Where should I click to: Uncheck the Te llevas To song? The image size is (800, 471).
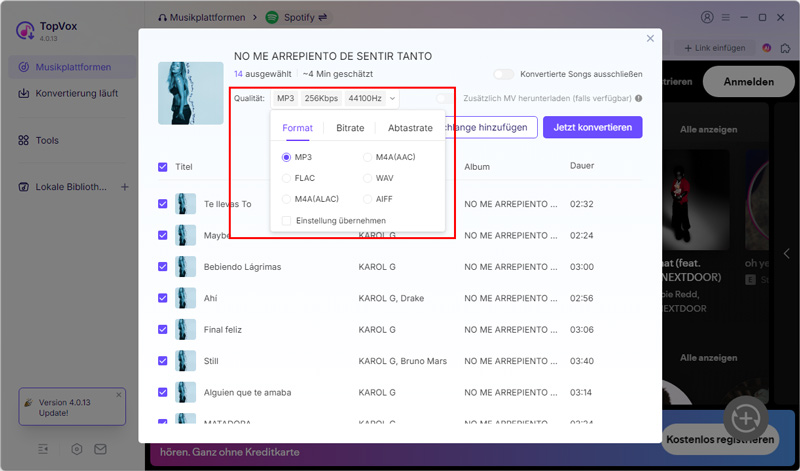coord(163,204)
